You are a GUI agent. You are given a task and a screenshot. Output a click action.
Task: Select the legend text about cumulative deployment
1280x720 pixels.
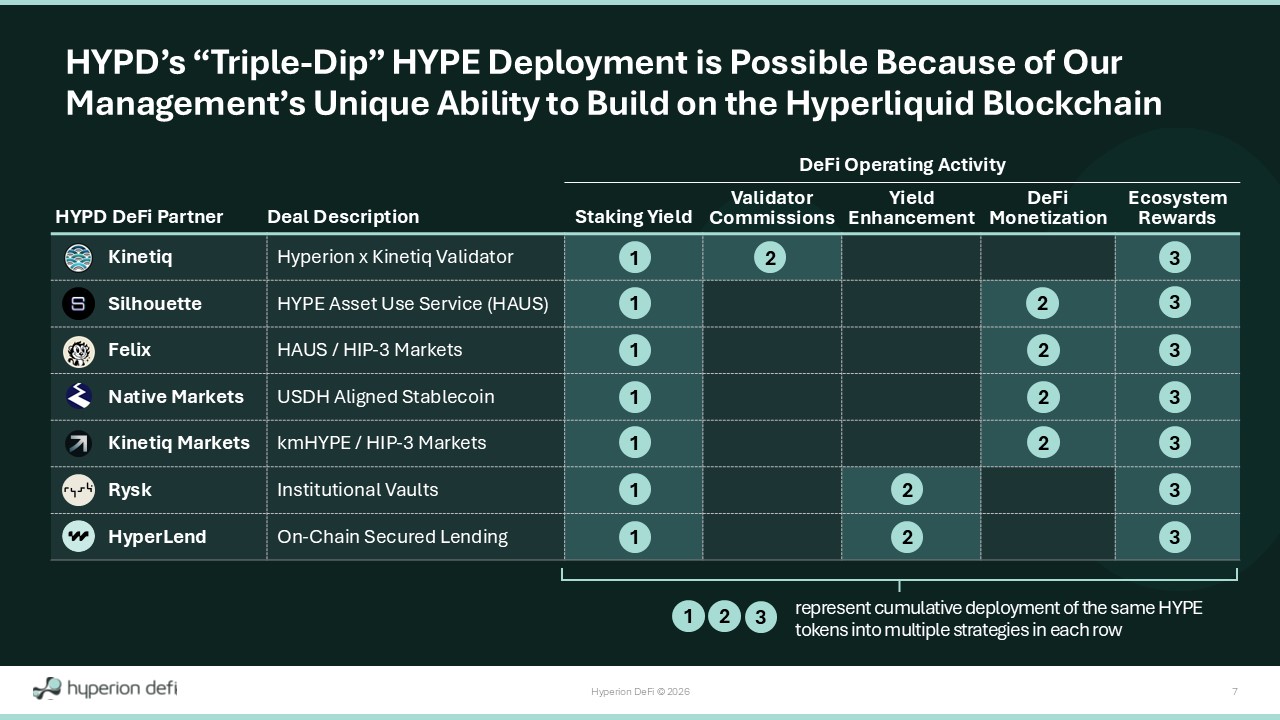999,619
